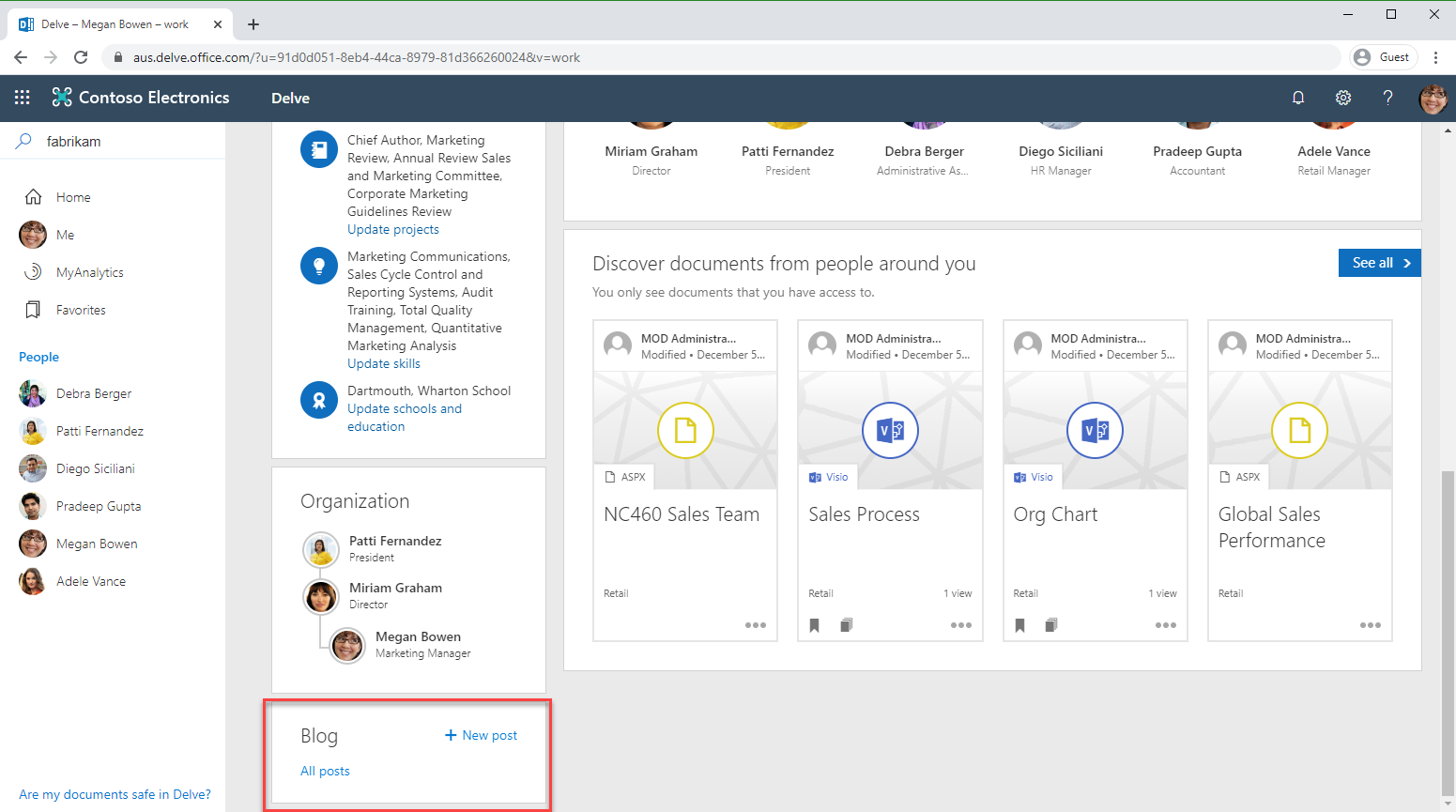Viewport: 1456px width, 812px height.
Task: Bookmark the Sales Process document as favorite
Action: pyautogui.click(x=815, y=625)
